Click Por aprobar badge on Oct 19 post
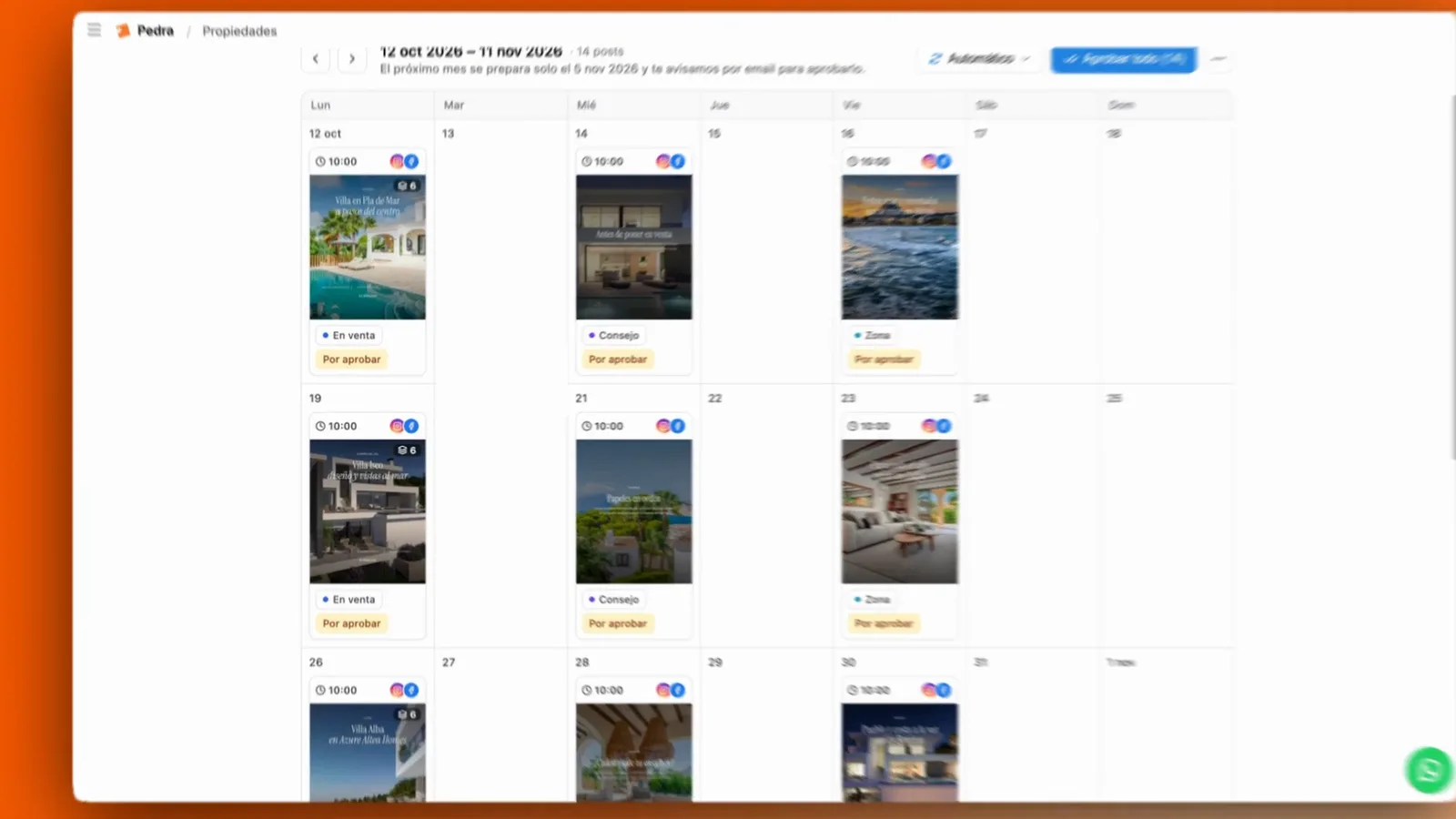 [351, 623]
